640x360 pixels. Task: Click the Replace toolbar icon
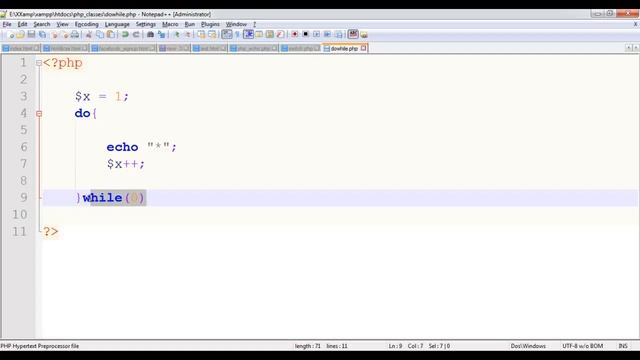click(162, 35)
